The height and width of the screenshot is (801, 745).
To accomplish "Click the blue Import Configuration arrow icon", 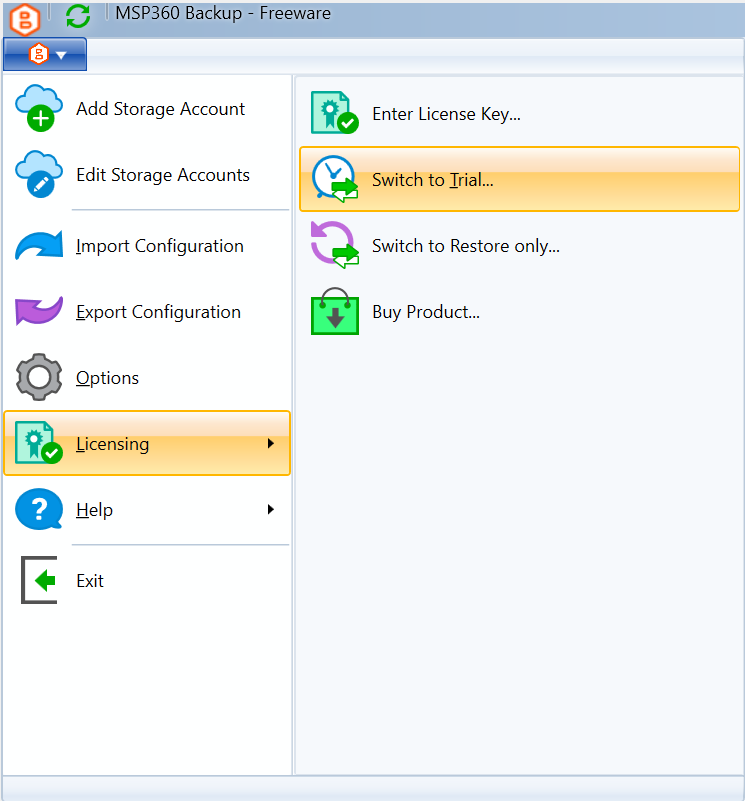I will coord(38,245).
